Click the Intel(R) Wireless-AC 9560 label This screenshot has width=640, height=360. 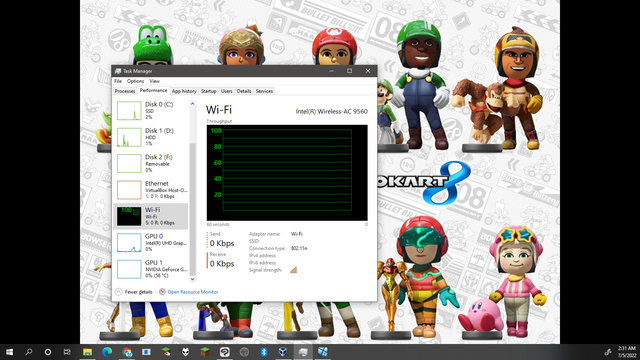coord(331,111)
